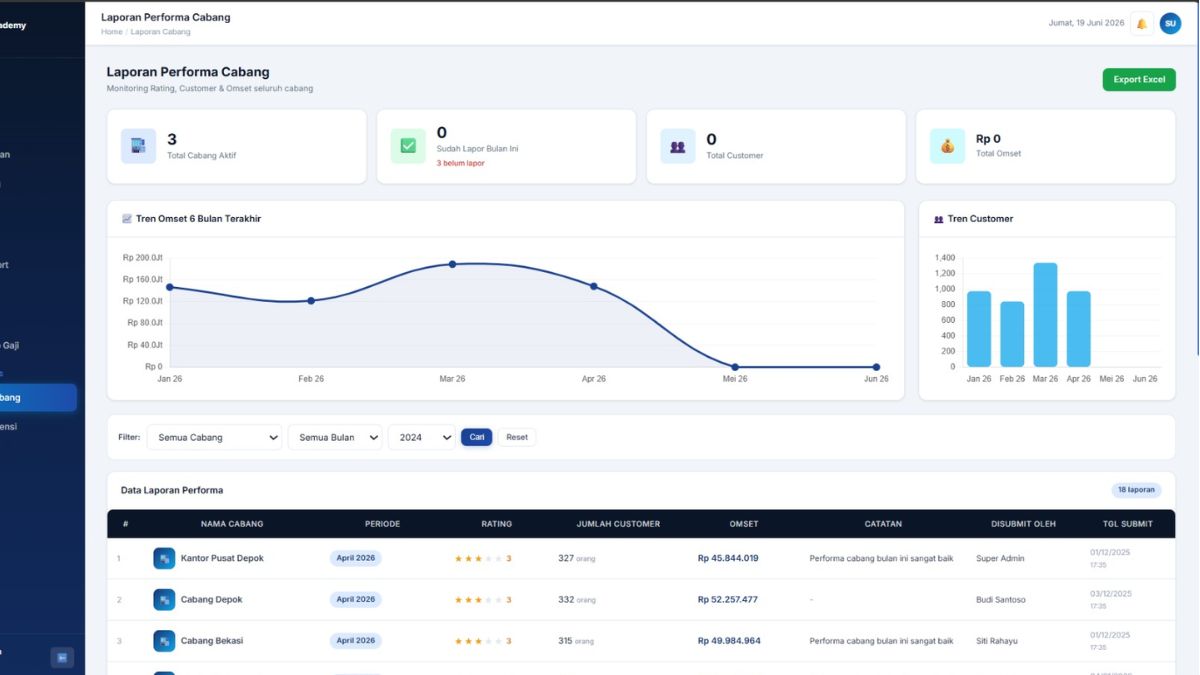Image resolution: width=1200 pixels, height=675 pixels.
Task: Click the Mei 26 point on omset line
Action: (x=735, y=367)
